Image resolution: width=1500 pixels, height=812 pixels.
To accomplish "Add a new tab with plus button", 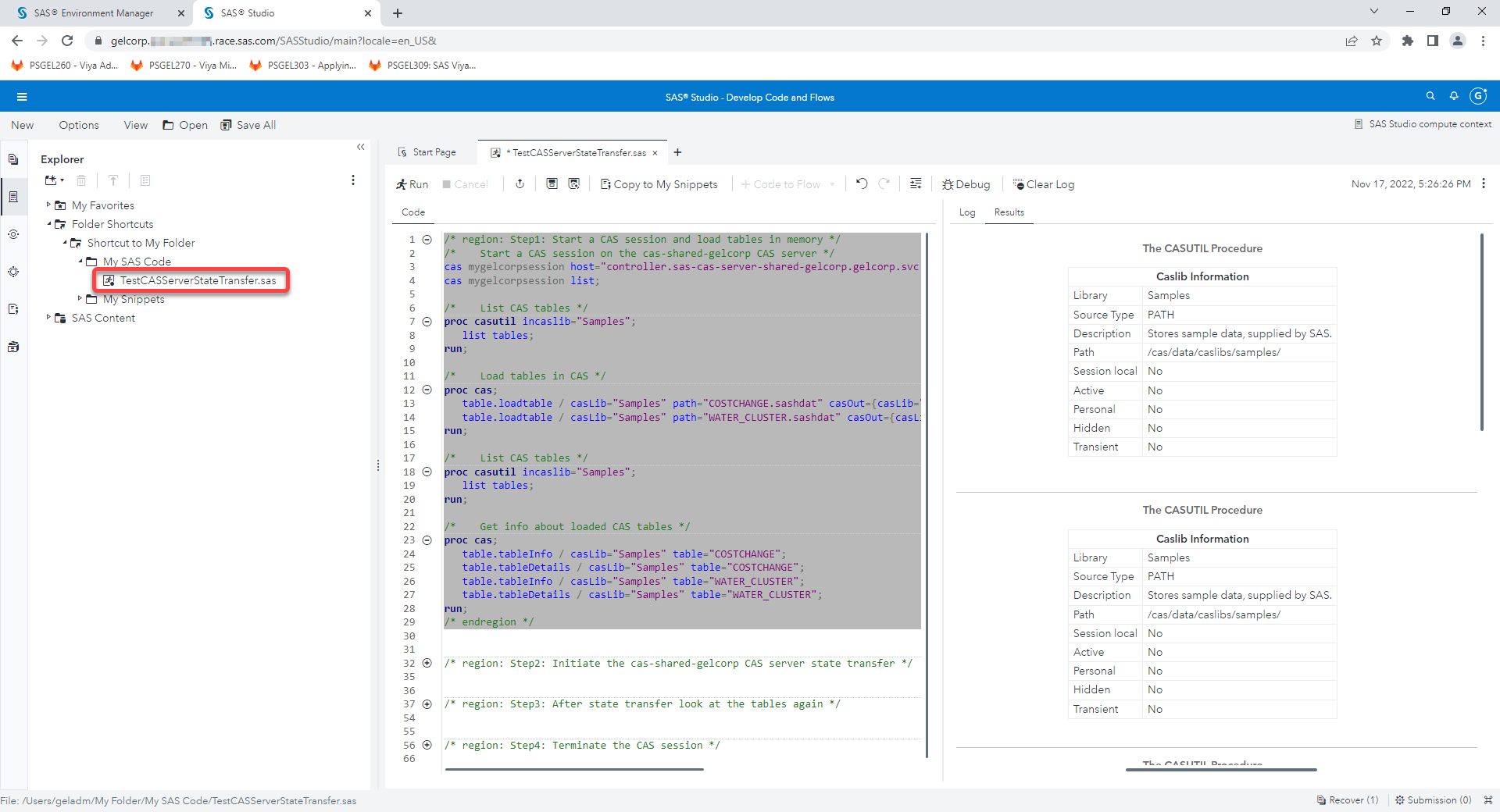I will [x=677, y=152].
